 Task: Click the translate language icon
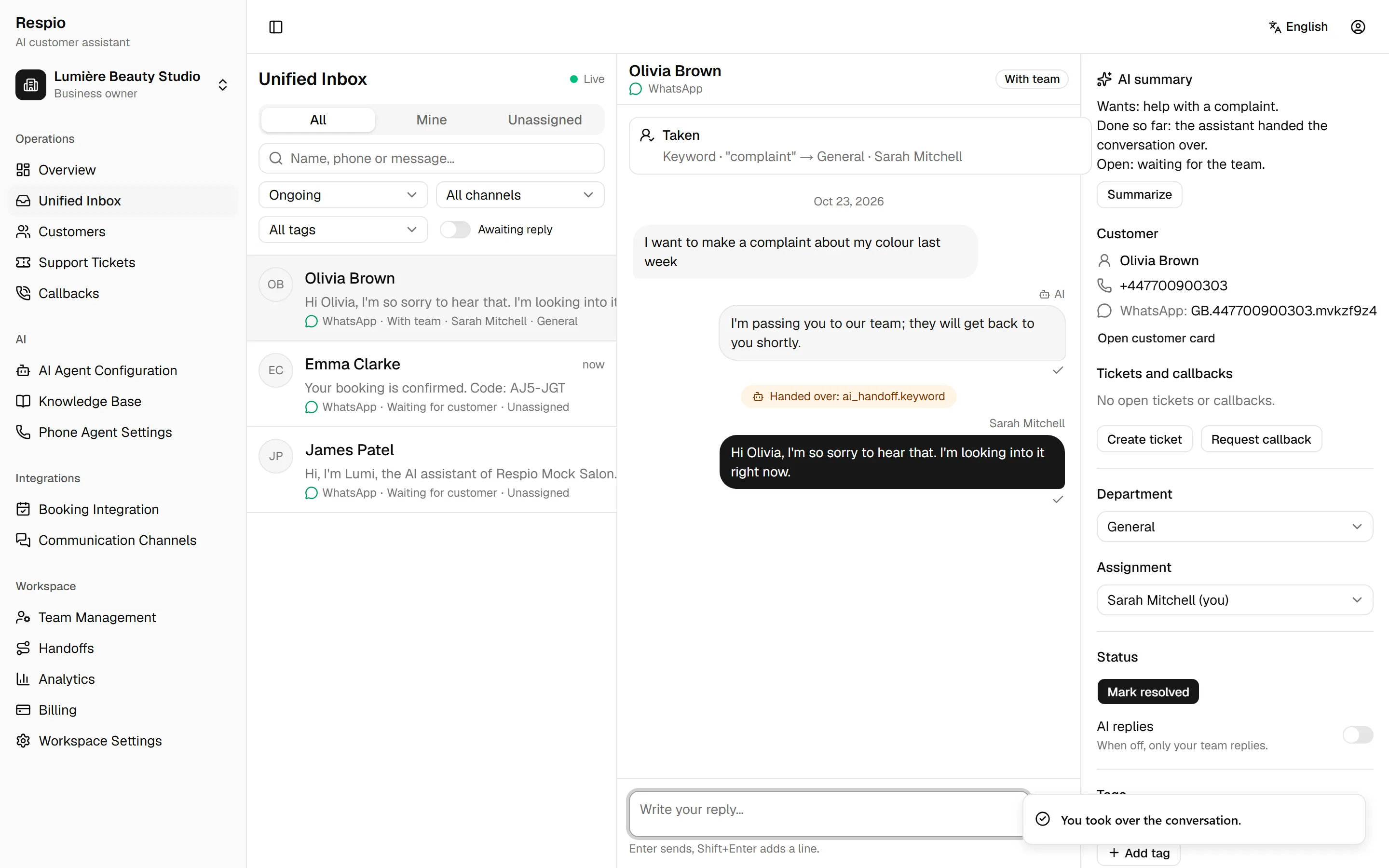(x=1275, y=27)
